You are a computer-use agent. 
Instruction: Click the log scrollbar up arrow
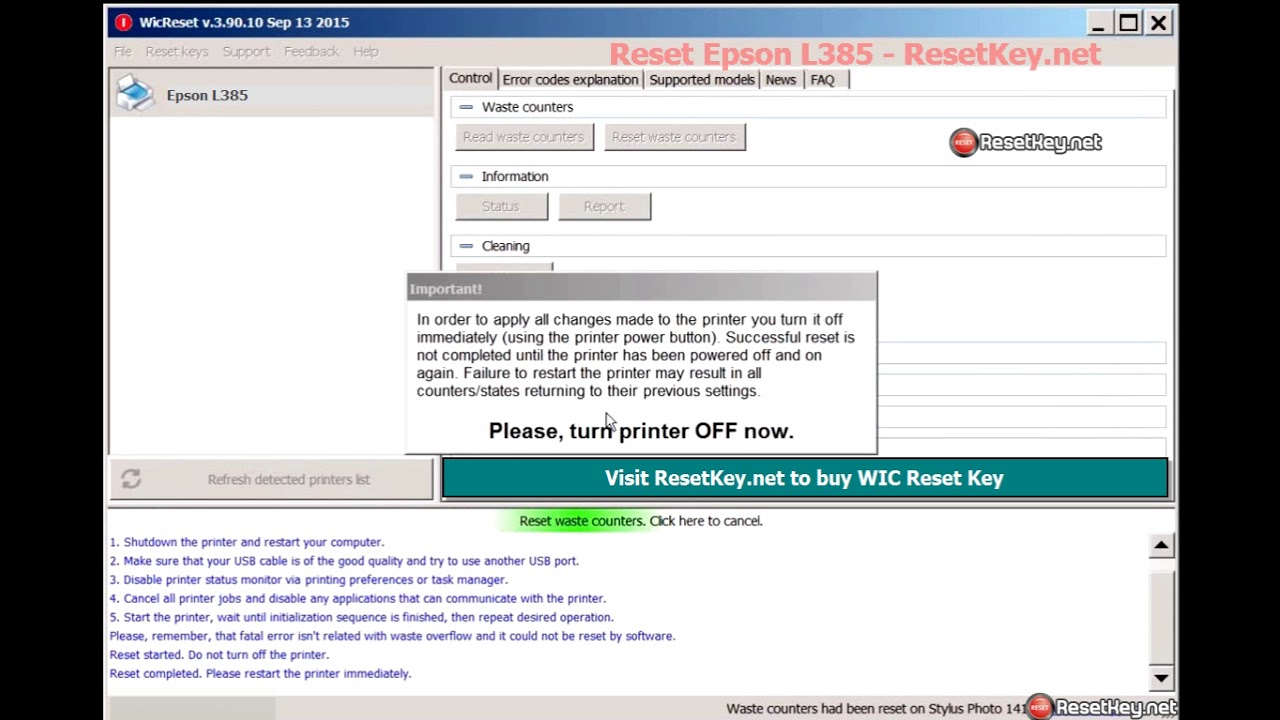pos(1161,545)
